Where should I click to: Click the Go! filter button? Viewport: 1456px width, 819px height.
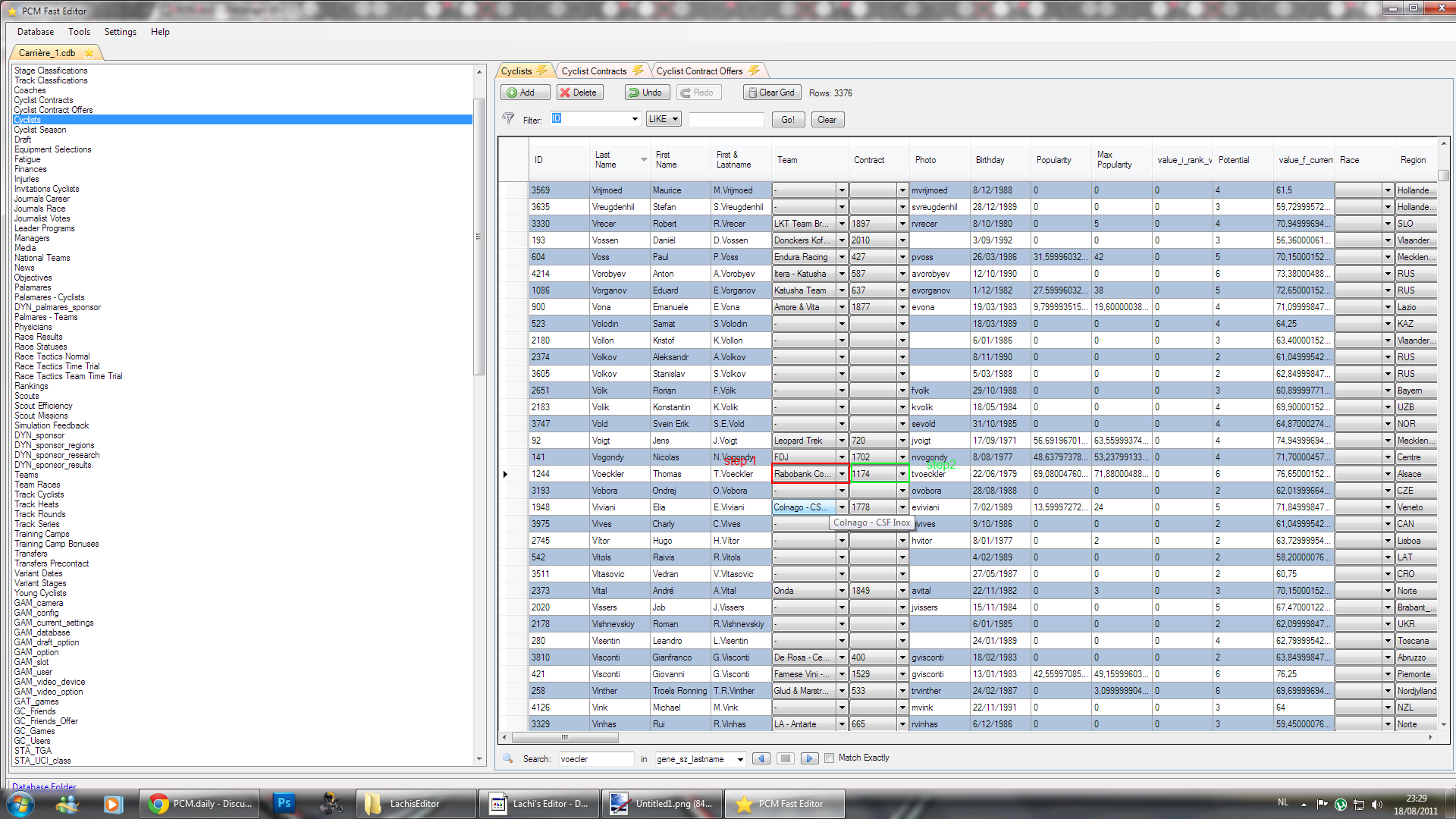coord(788,120)
